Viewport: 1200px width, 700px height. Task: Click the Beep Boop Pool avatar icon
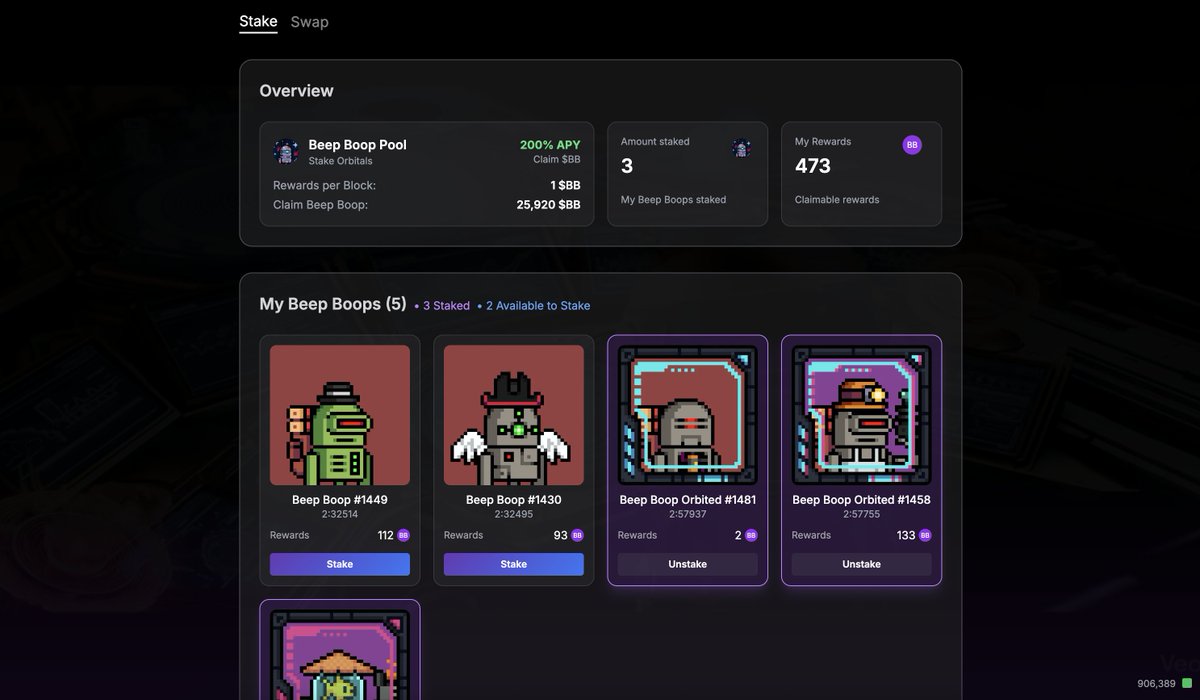pos(286,152)
